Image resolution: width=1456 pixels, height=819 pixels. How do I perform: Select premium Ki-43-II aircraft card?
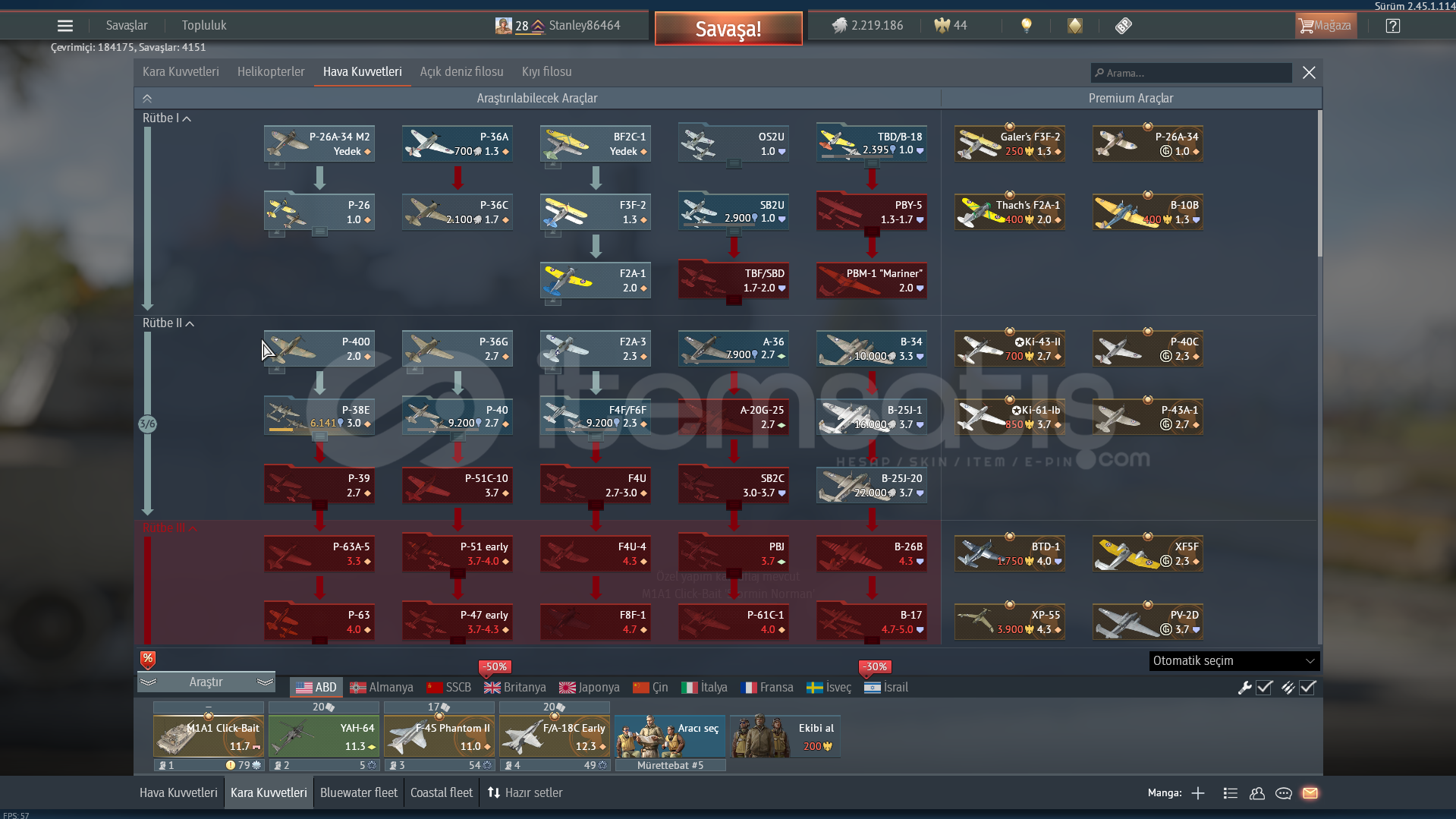click(1010, 348)
